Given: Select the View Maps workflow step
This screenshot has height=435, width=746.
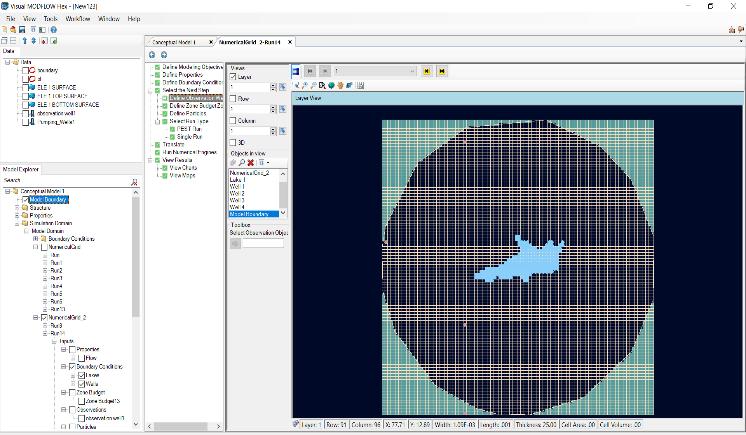Looking at the screenshot, I should click(182, 175).
